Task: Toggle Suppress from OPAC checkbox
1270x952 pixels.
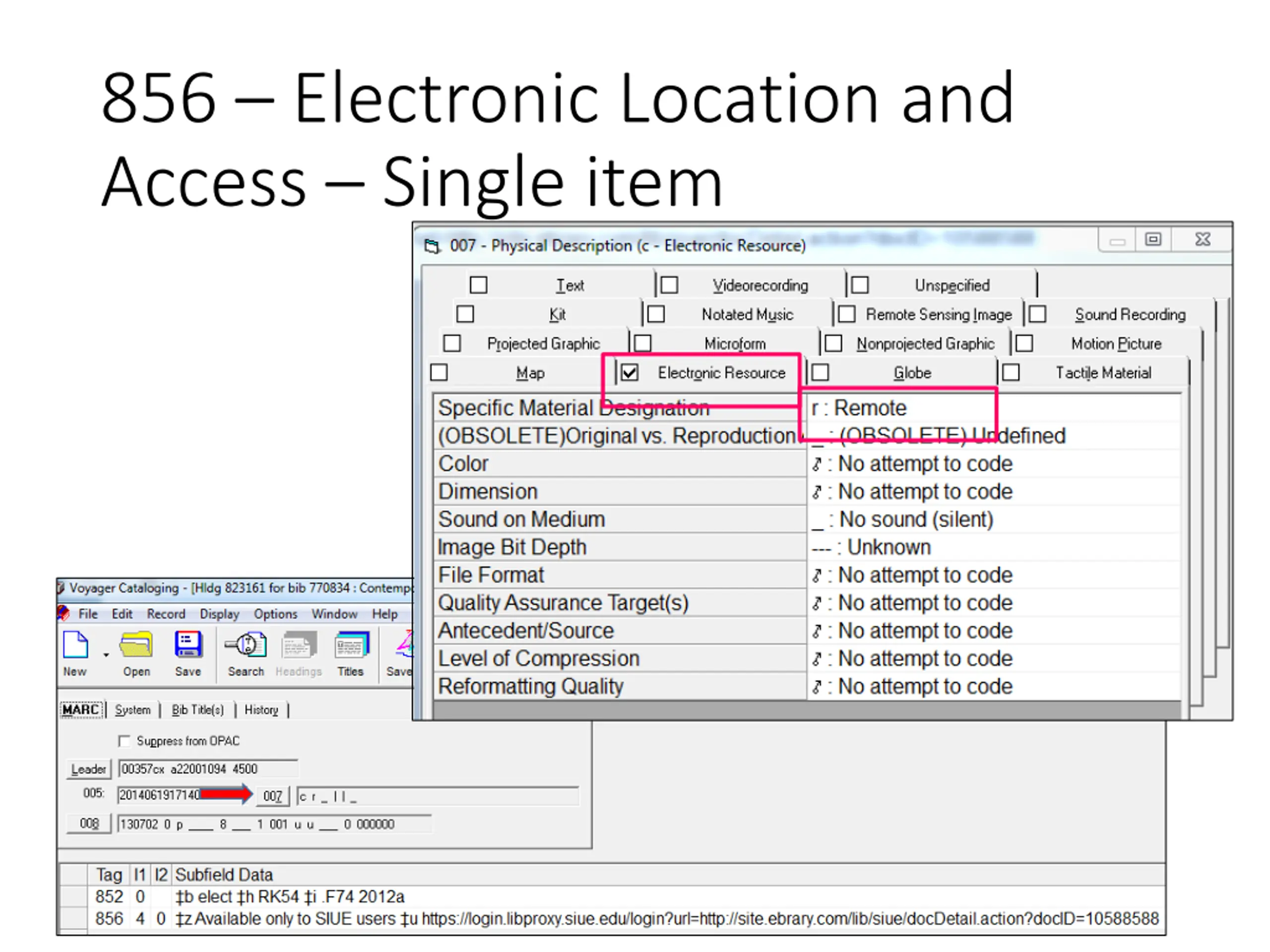Action: tap(124, 741)
